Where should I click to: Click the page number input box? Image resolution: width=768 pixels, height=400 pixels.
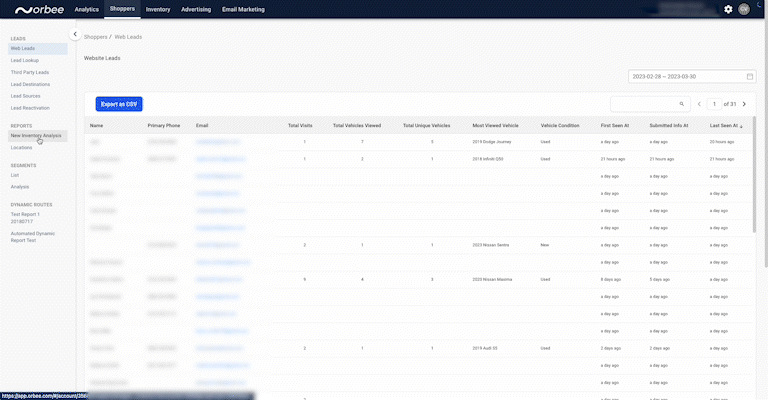(714, 104)
